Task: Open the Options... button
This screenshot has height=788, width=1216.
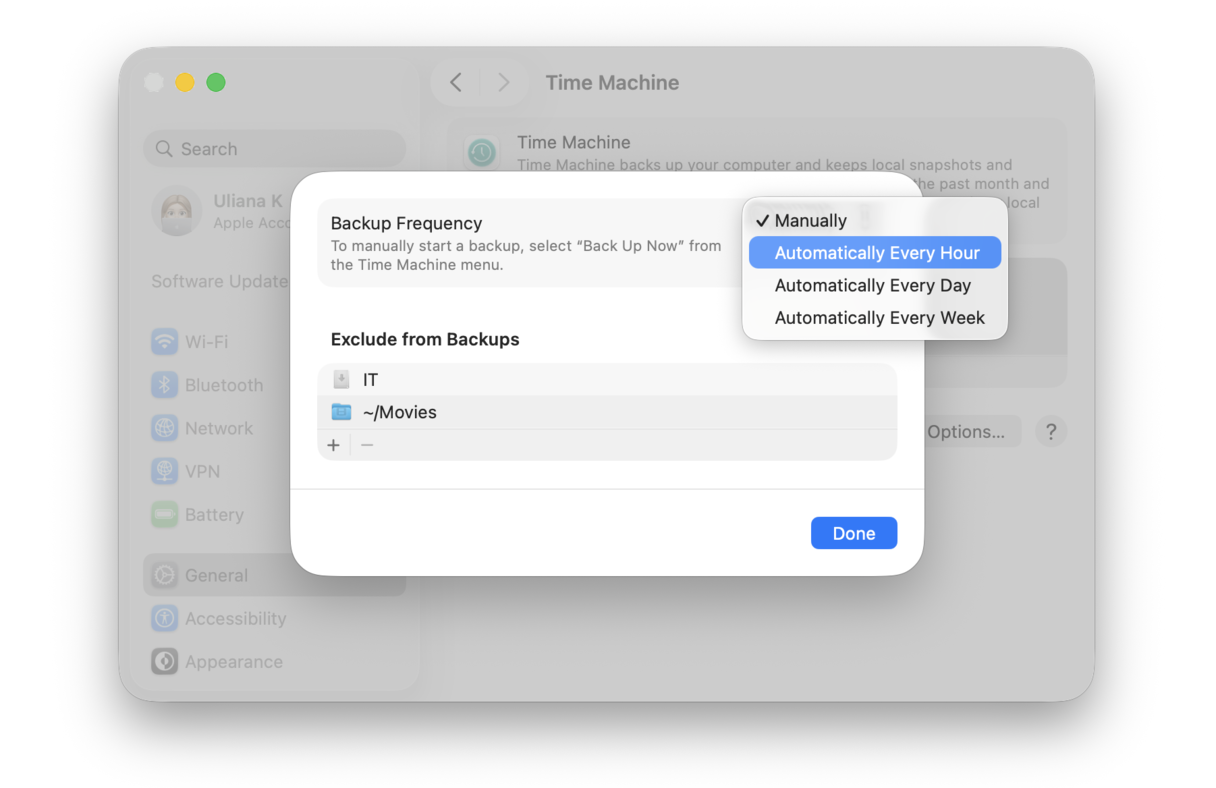Action: tap(966, 432)
